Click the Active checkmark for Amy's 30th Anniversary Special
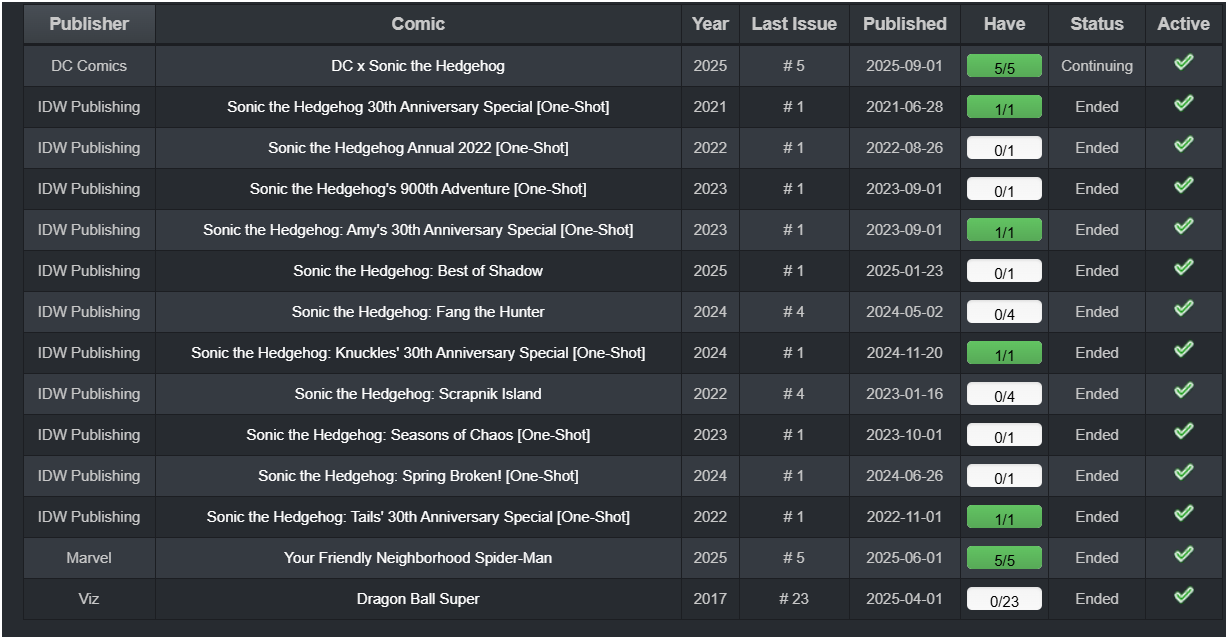This screenshot has height=639, width=1228. [x=1183, y=227]
